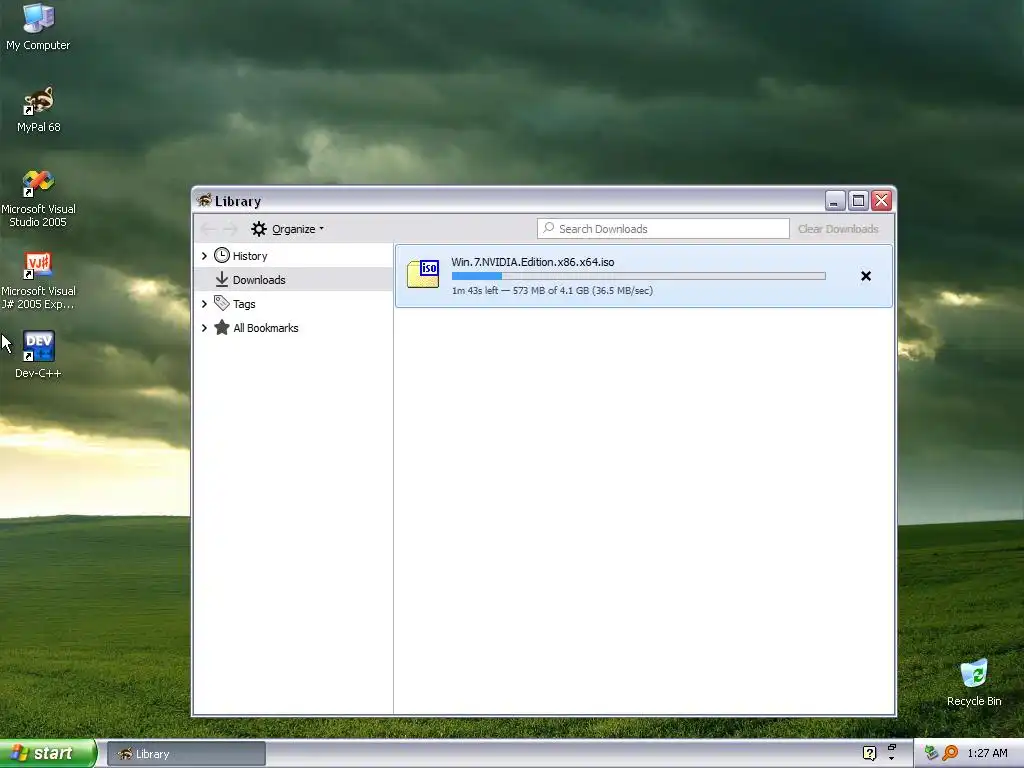The width and height of the screenshot is (1024, 768).
Task: Click the network connection tray icon
Action: [x=931, y=753]
